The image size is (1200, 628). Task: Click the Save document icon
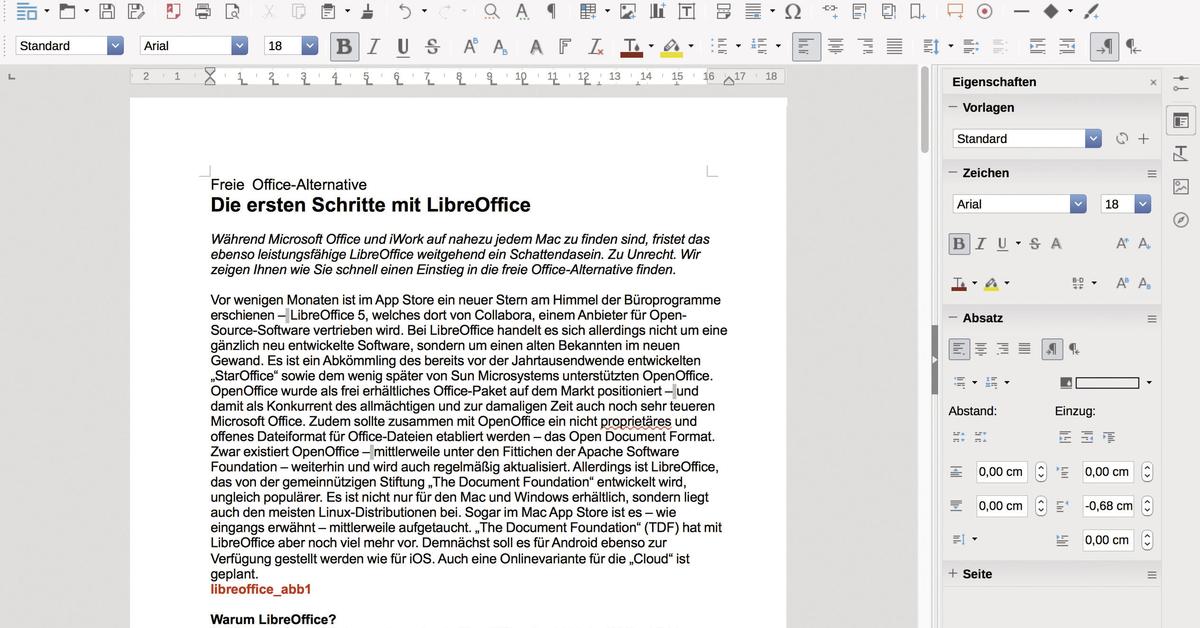coord(107,12)
